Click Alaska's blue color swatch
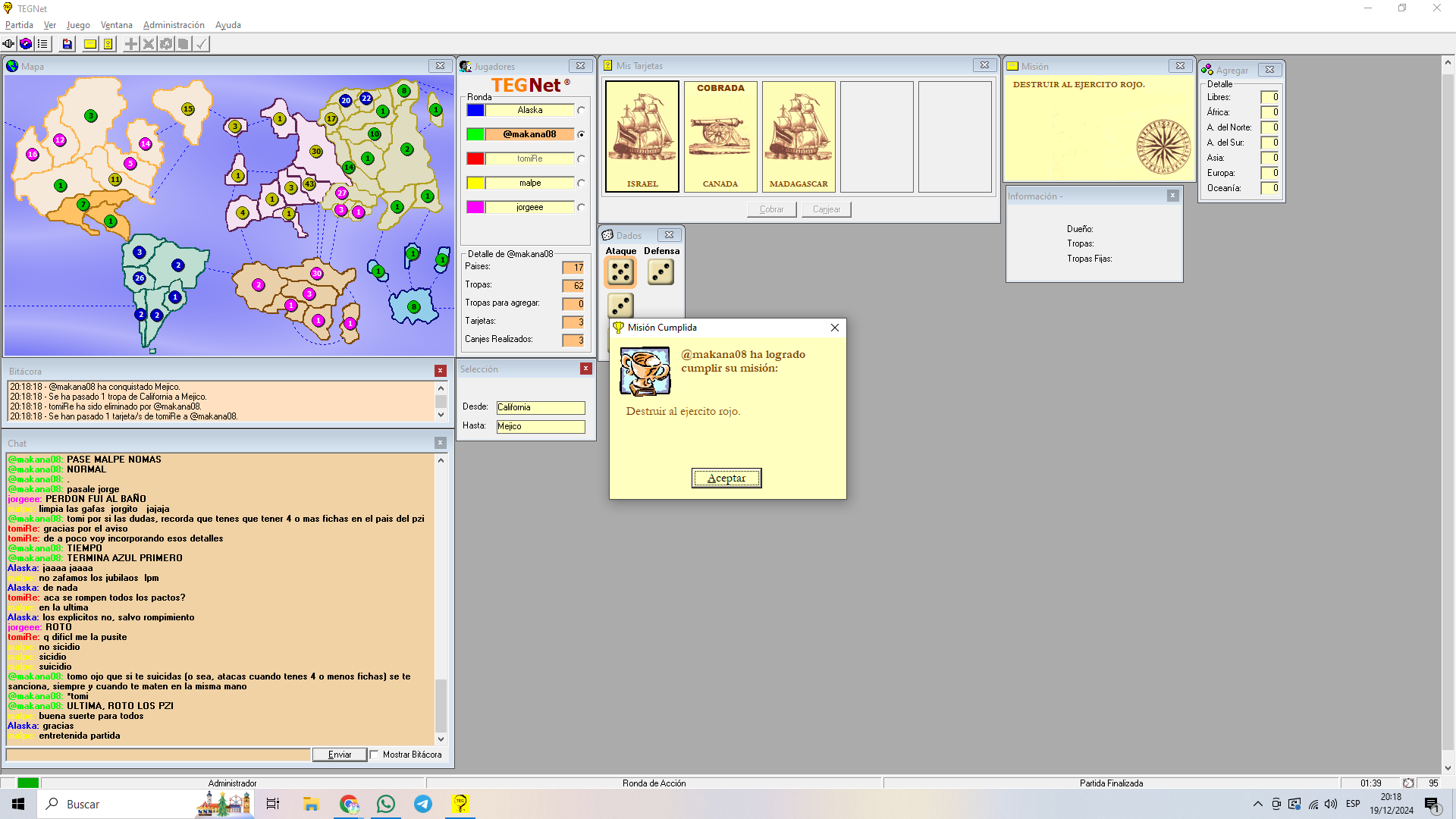Screen dimensions: 1456x819 pos(475,111)
